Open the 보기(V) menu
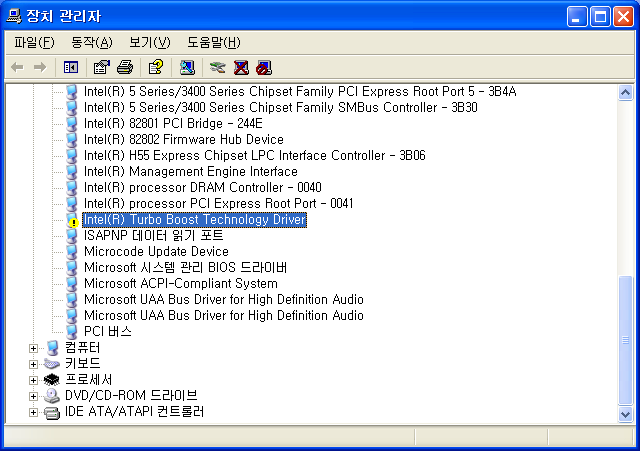 tap(150, 42)
